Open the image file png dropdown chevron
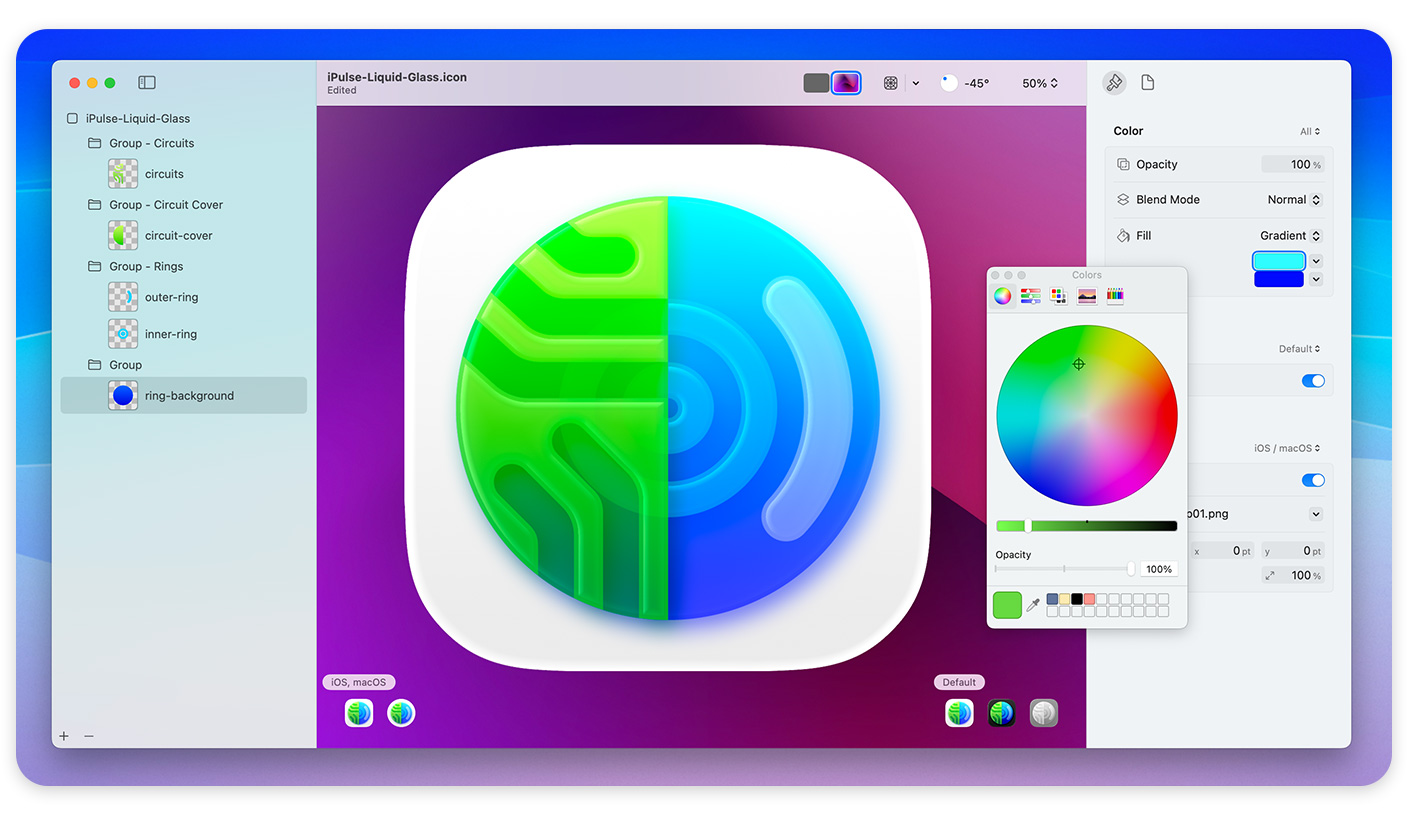The width and height of the screenshot is (1408, 820). [x=1316, y=514]
